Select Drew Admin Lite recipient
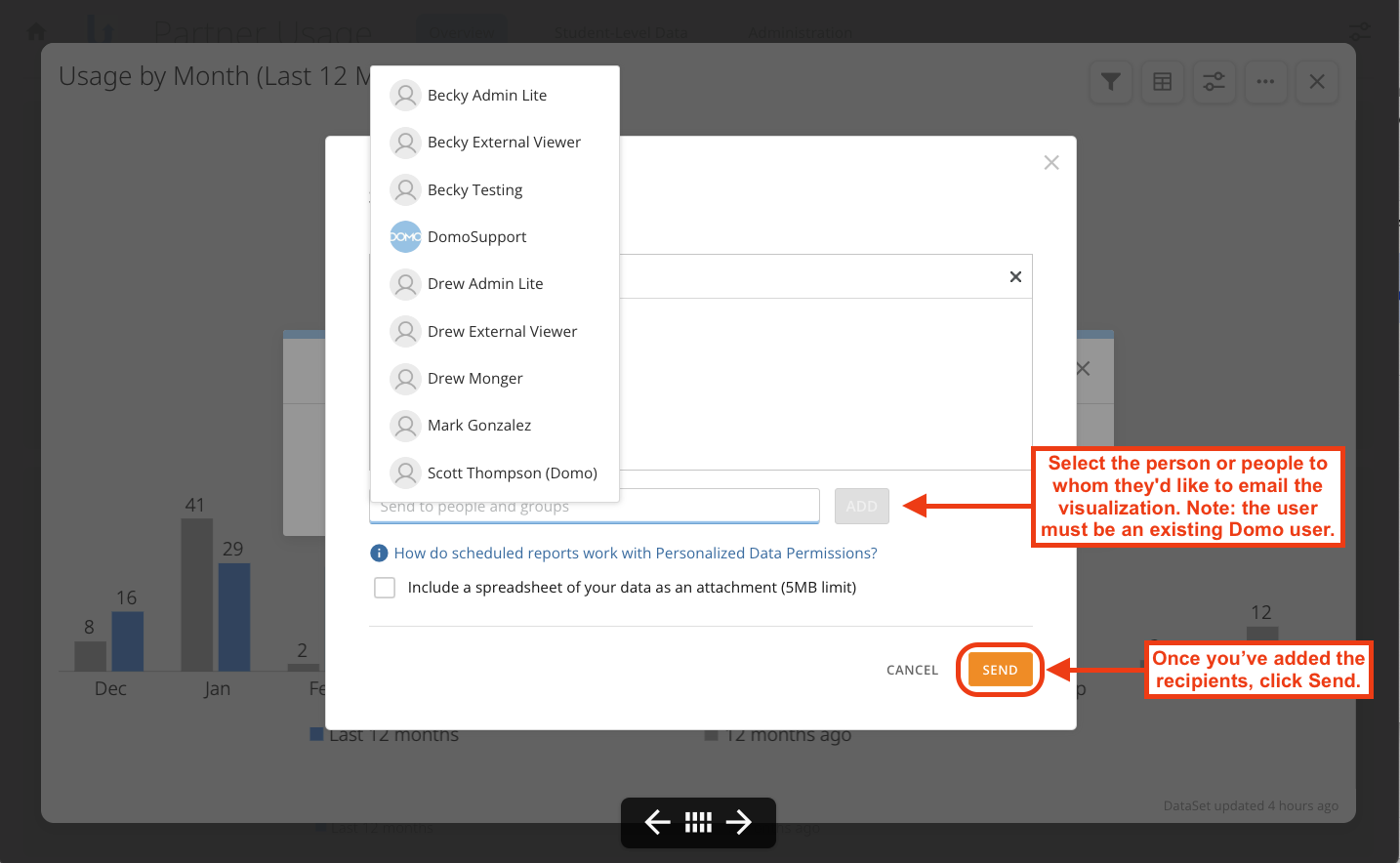Viewport: 1400px width, 863px height. tap(495, 284)
